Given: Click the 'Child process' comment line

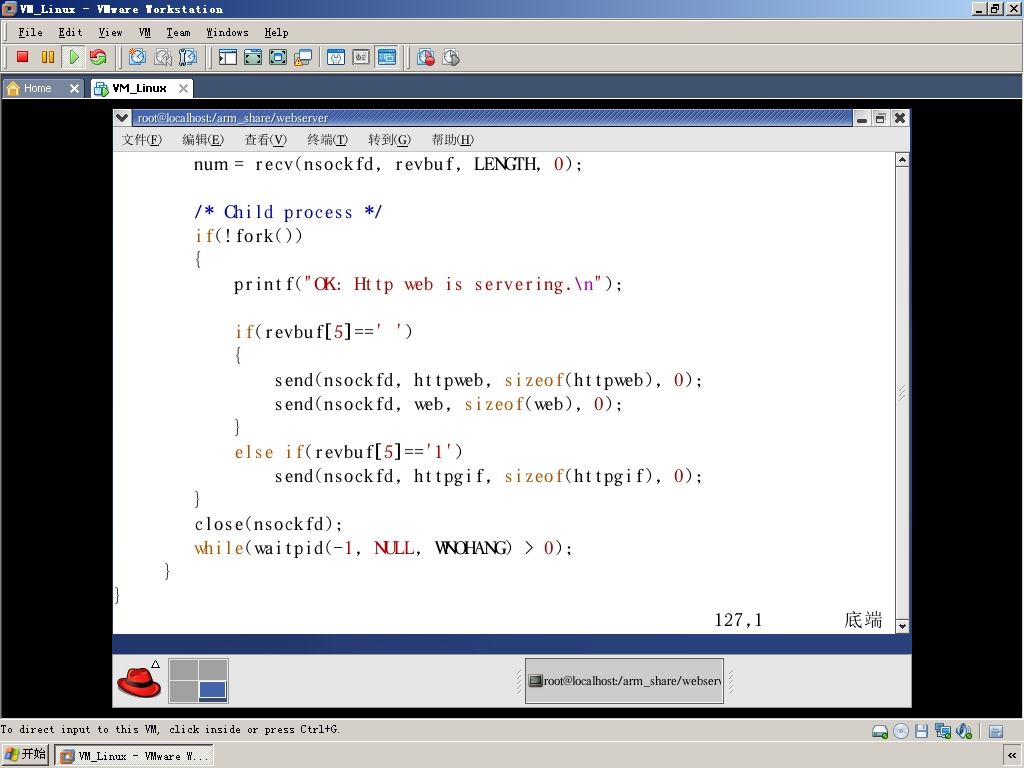Looking at the screenshot, I should (x=288, y=212).
